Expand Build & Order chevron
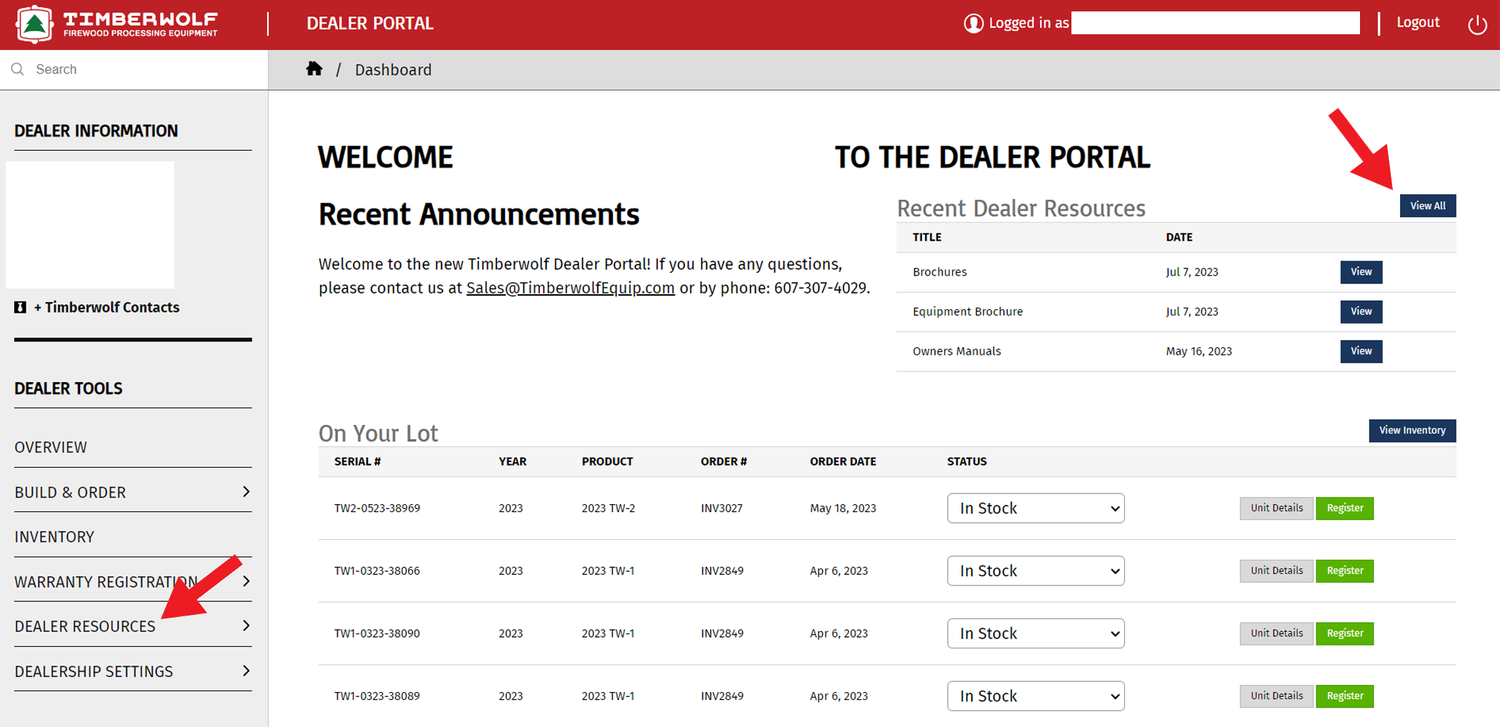 tap(245, 492)
